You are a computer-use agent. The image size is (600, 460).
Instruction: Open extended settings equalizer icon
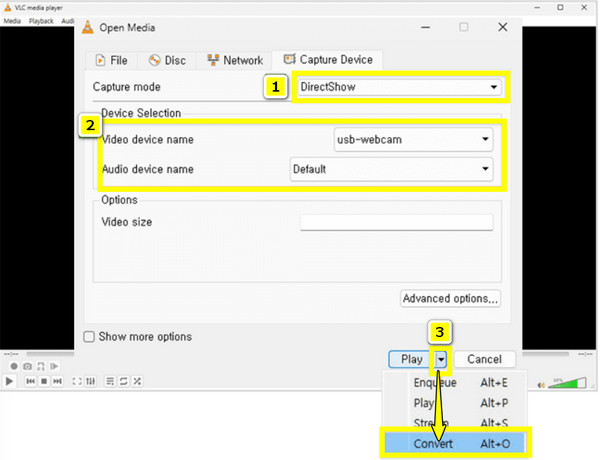point(92,382)
